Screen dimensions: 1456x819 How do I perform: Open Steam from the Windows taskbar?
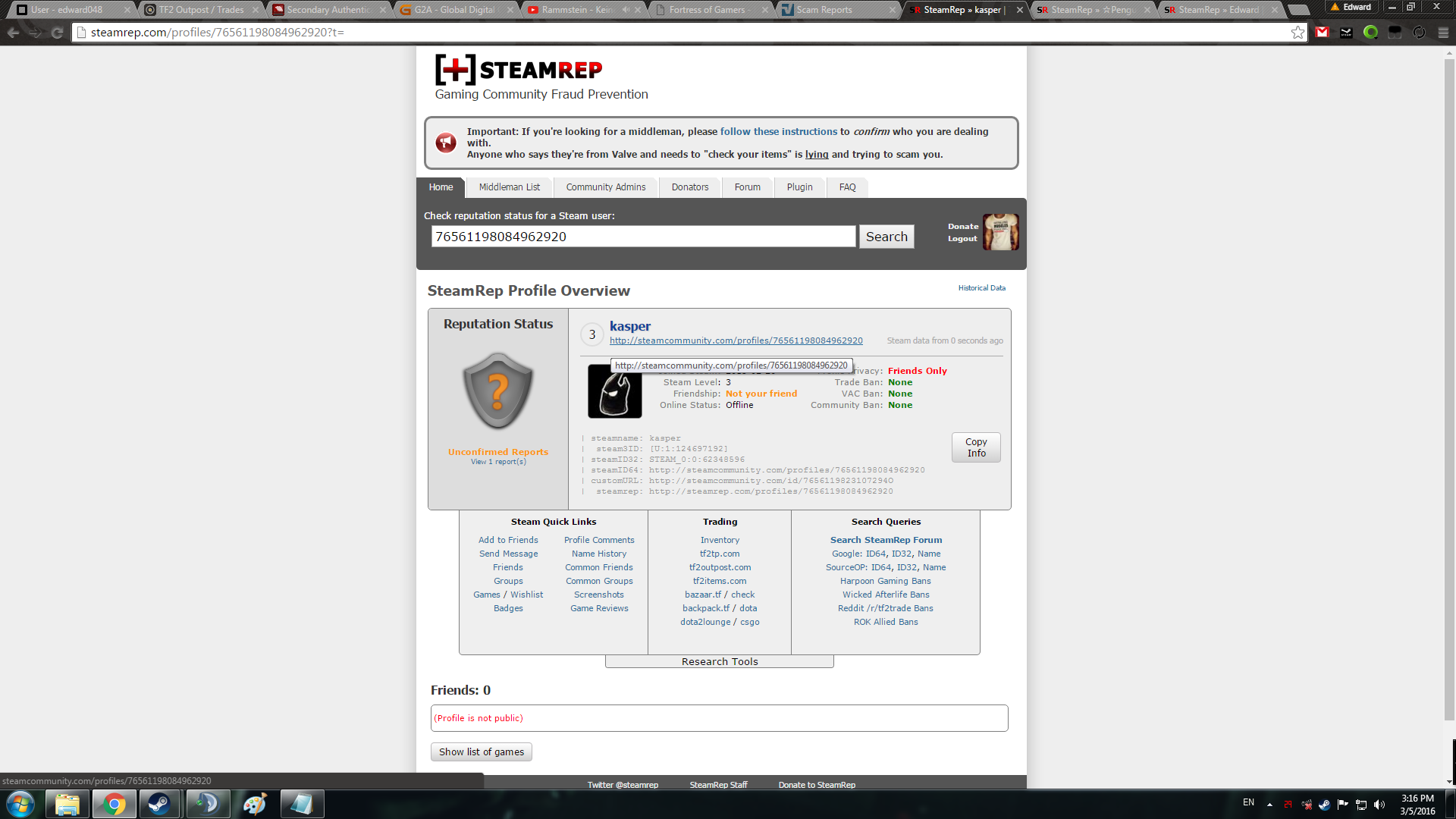click(159, 804)
